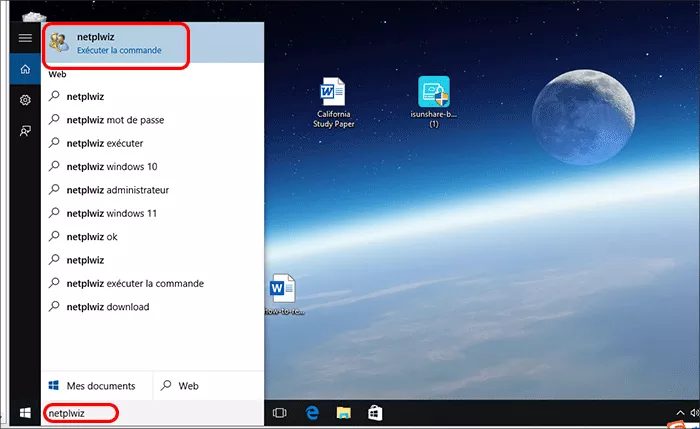Click the hamburger menu icon in search panel
The image size is (700, 429).
pos(25,38)
